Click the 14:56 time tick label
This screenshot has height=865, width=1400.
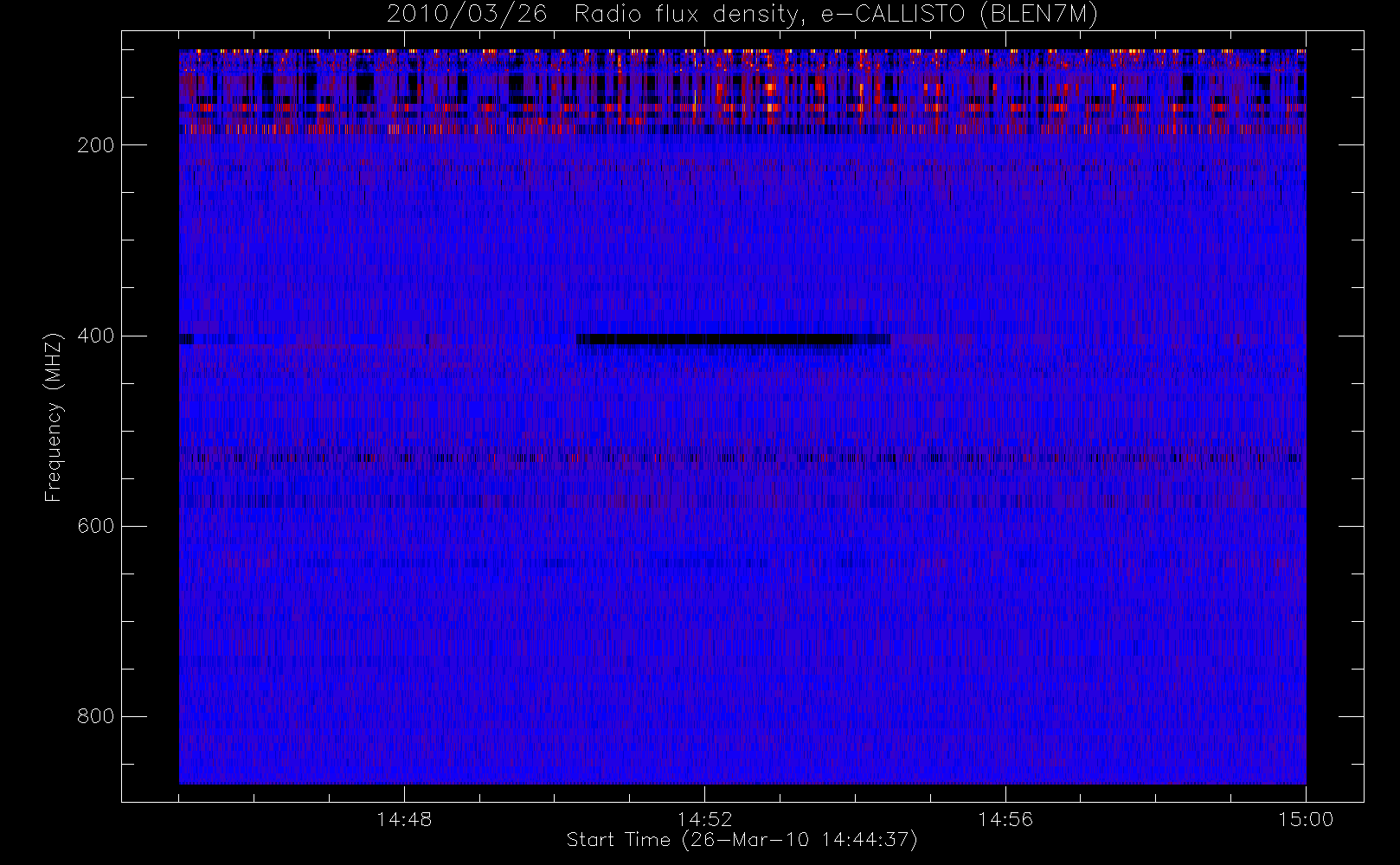(x=1005, y=819)
